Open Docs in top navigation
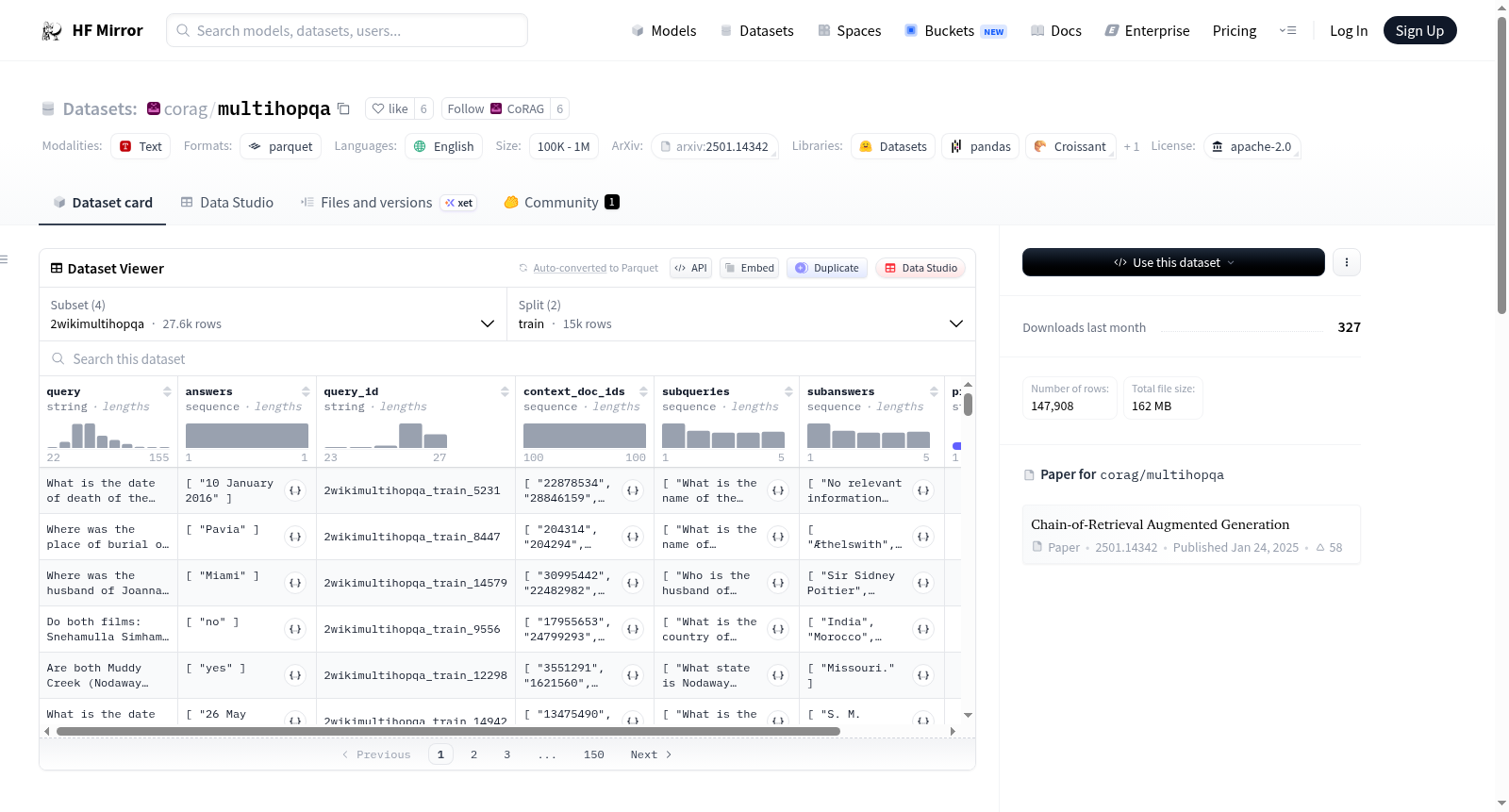The height and width of the screenshot is (812, 1509). tap(1055, 31)
